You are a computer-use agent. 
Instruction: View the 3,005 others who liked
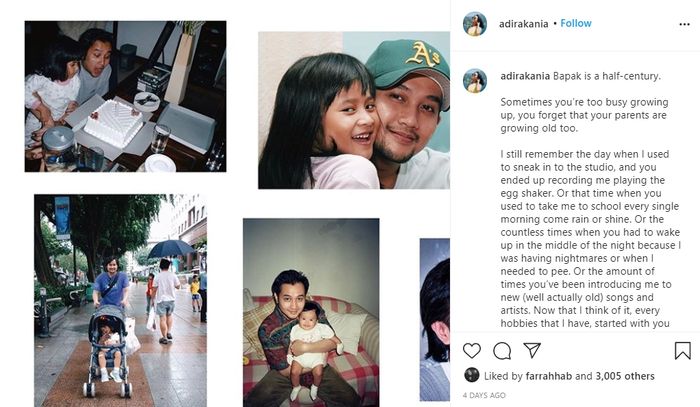click(625, 376)
